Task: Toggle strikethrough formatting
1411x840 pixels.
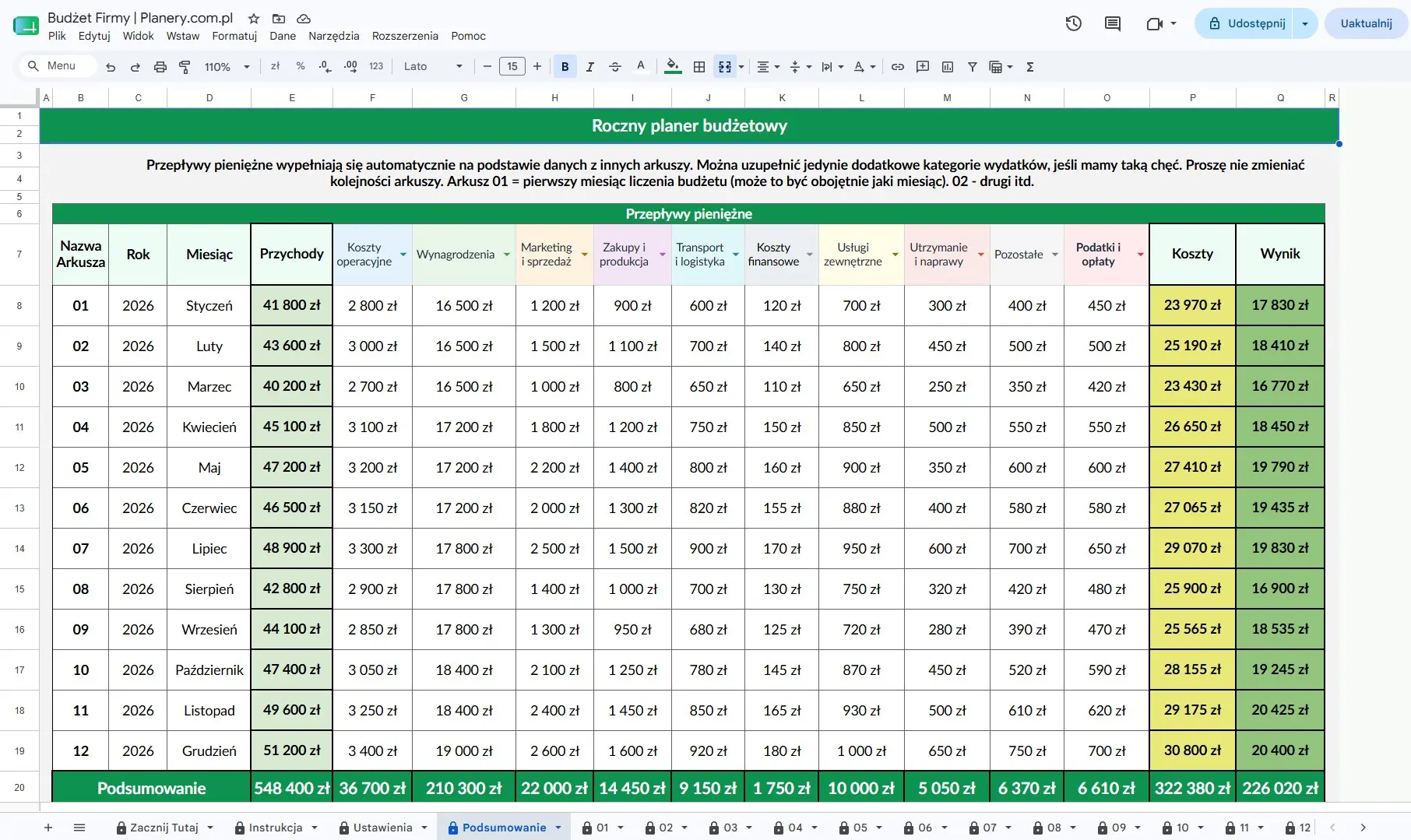Action: point(615,67)
